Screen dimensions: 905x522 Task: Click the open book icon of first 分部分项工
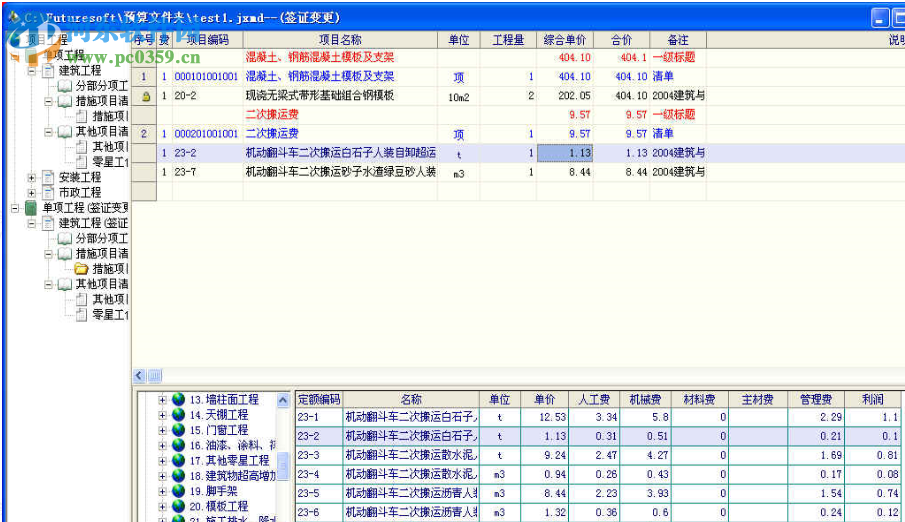[65, 85]
